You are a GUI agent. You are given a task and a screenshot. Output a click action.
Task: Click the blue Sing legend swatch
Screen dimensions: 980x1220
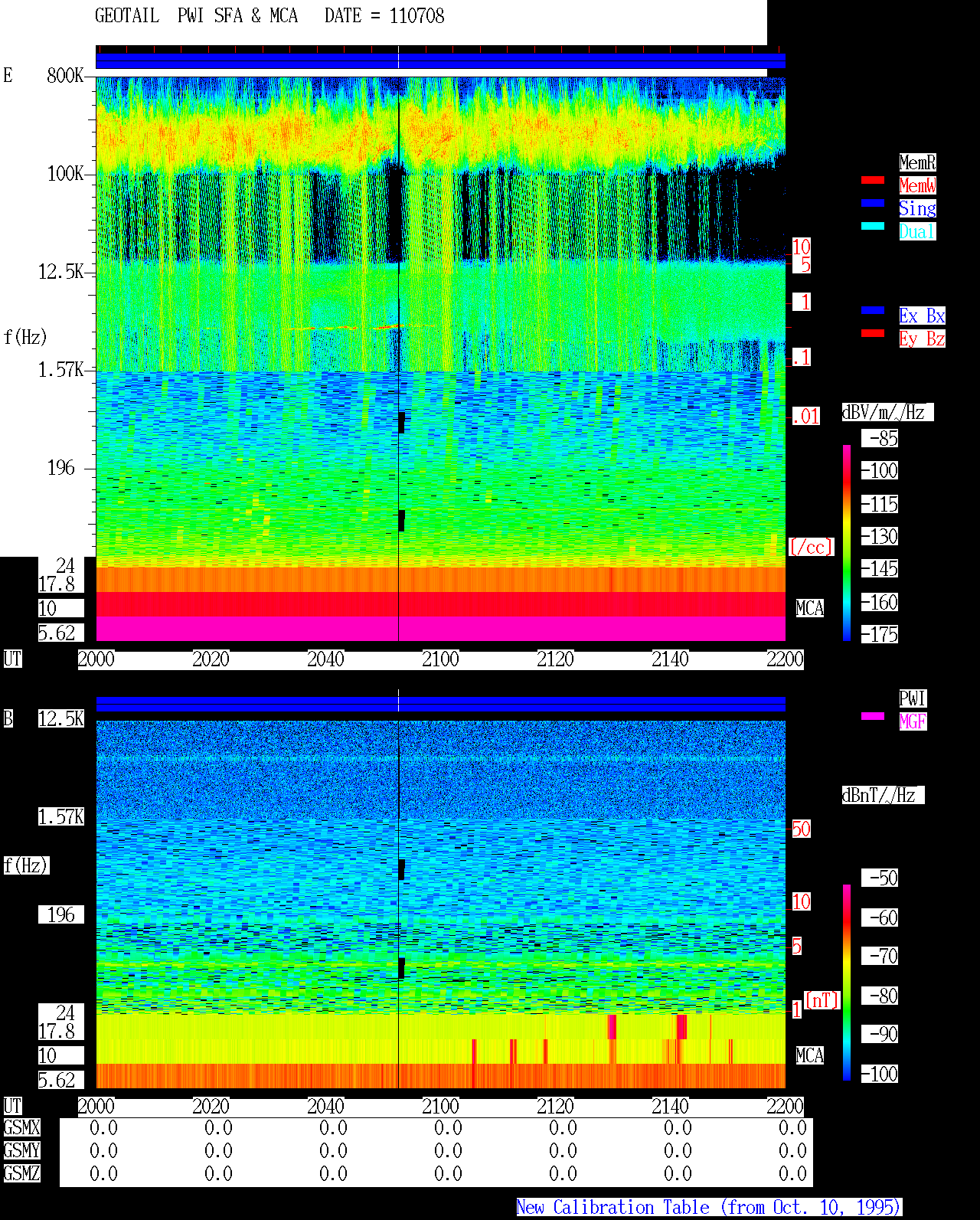tap(873, 203)
